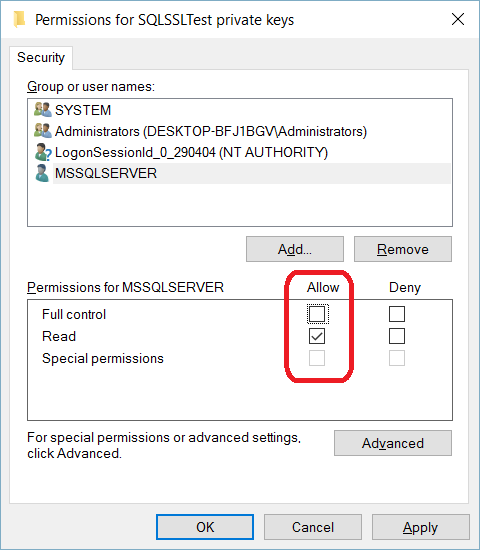Click Cancel to discard changes
The height and width of the screenshot is (550, 480).
[x=313, y=527]
